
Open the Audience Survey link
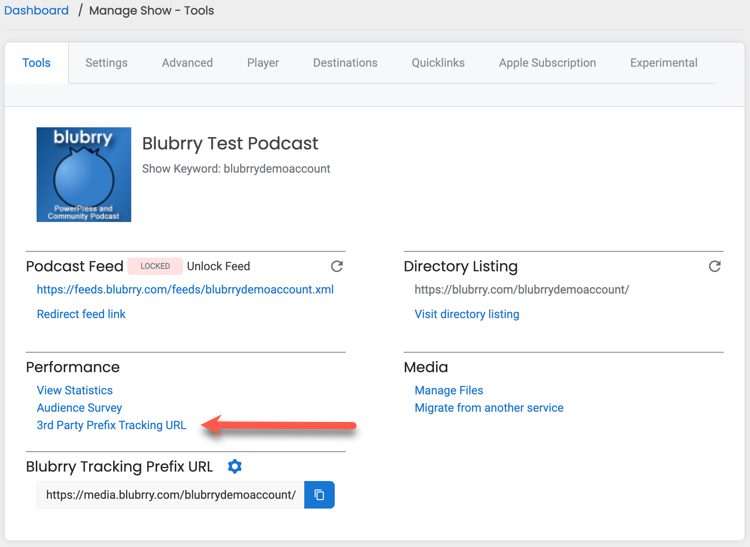[x=79, y=408]
